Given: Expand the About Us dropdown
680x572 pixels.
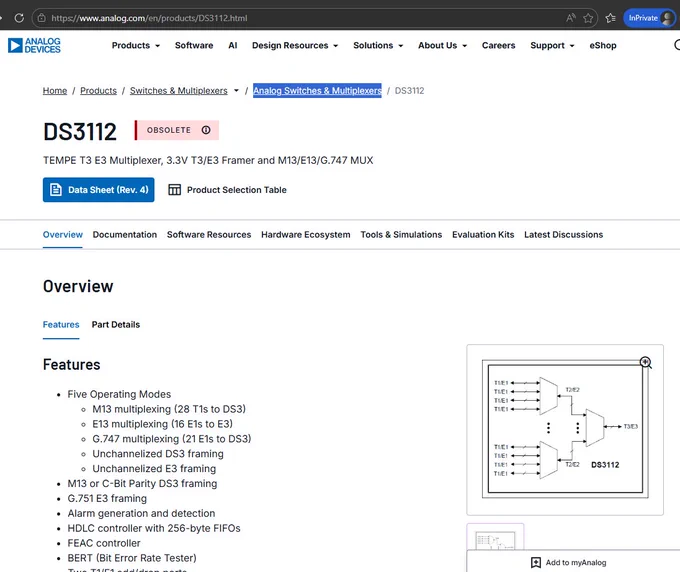Looking at the screenshot, I should [442, 46].
